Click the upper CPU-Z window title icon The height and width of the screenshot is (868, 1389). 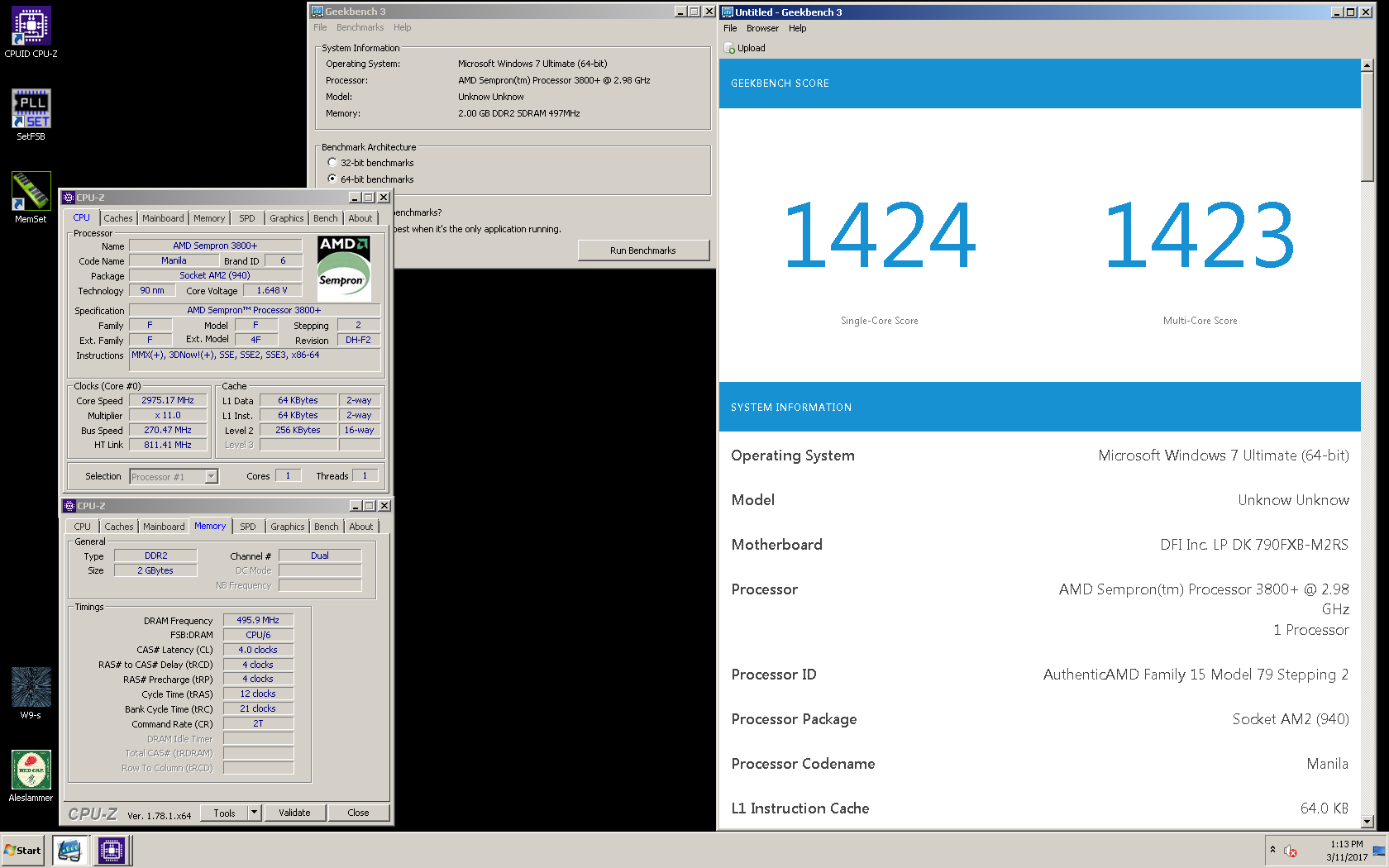69,198
